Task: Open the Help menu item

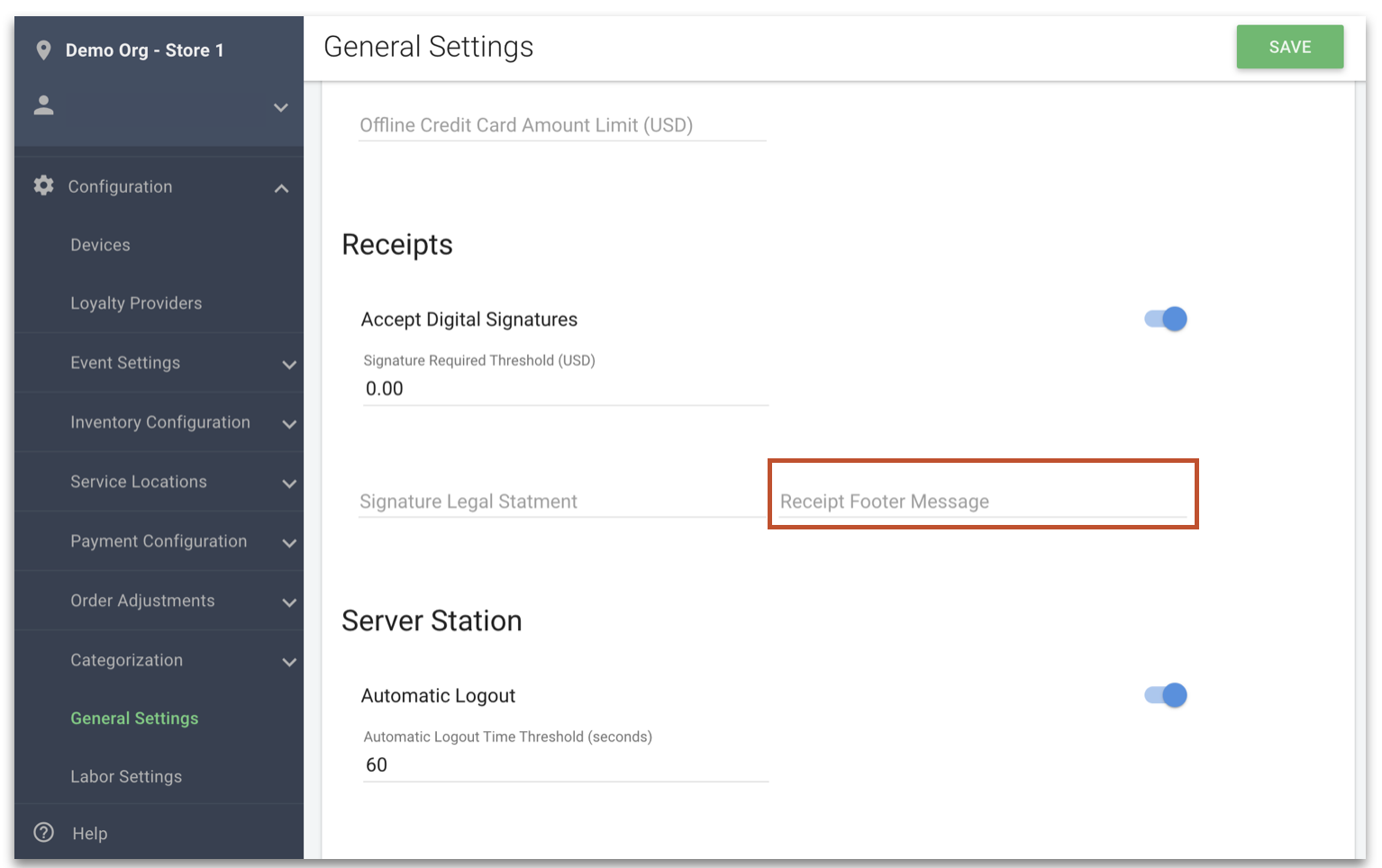Action: (90, 834)
